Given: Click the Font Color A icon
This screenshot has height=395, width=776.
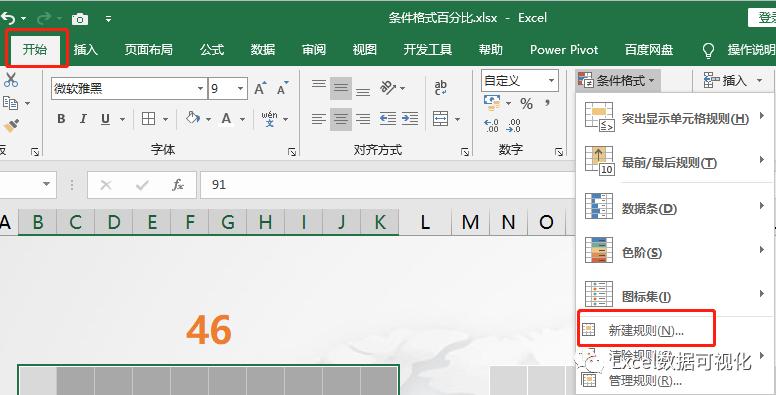Looking at the screenshot, I should coord(226,119).
